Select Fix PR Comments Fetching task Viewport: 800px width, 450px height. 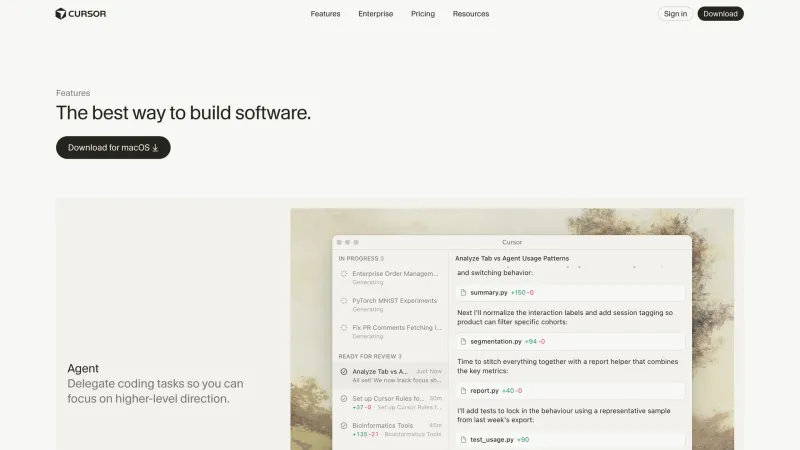(390, 332)
